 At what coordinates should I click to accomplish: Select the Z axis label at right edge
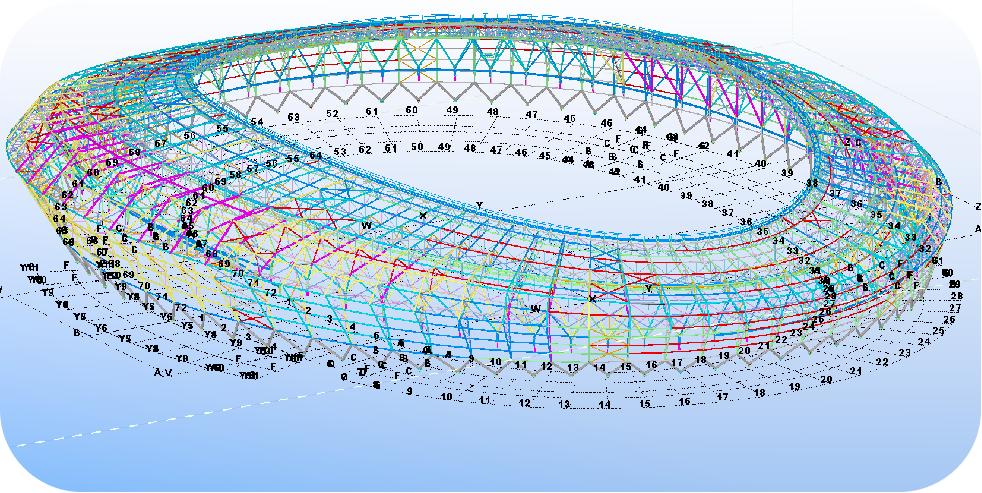click(x=977, y=205)
